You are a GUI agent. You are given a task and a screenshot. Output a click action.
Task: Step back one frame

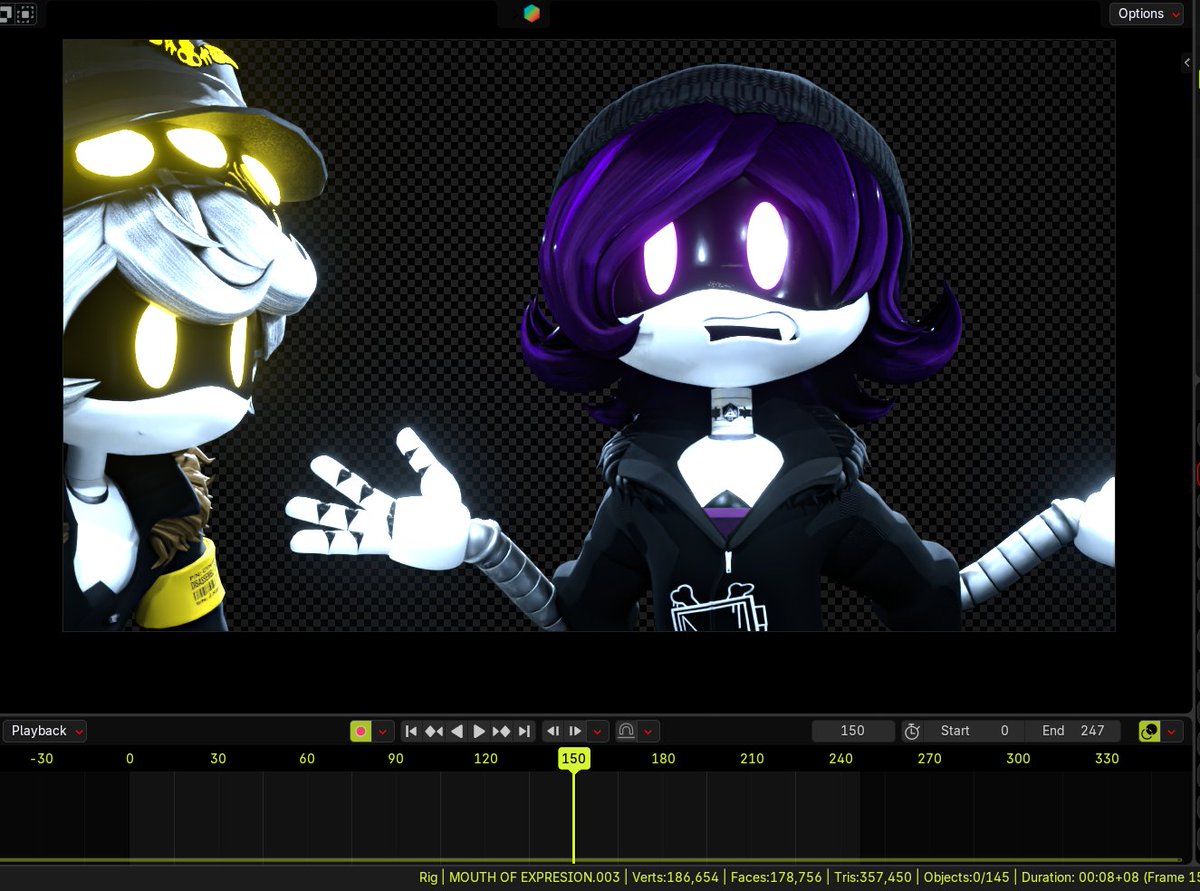click(554, 731)
